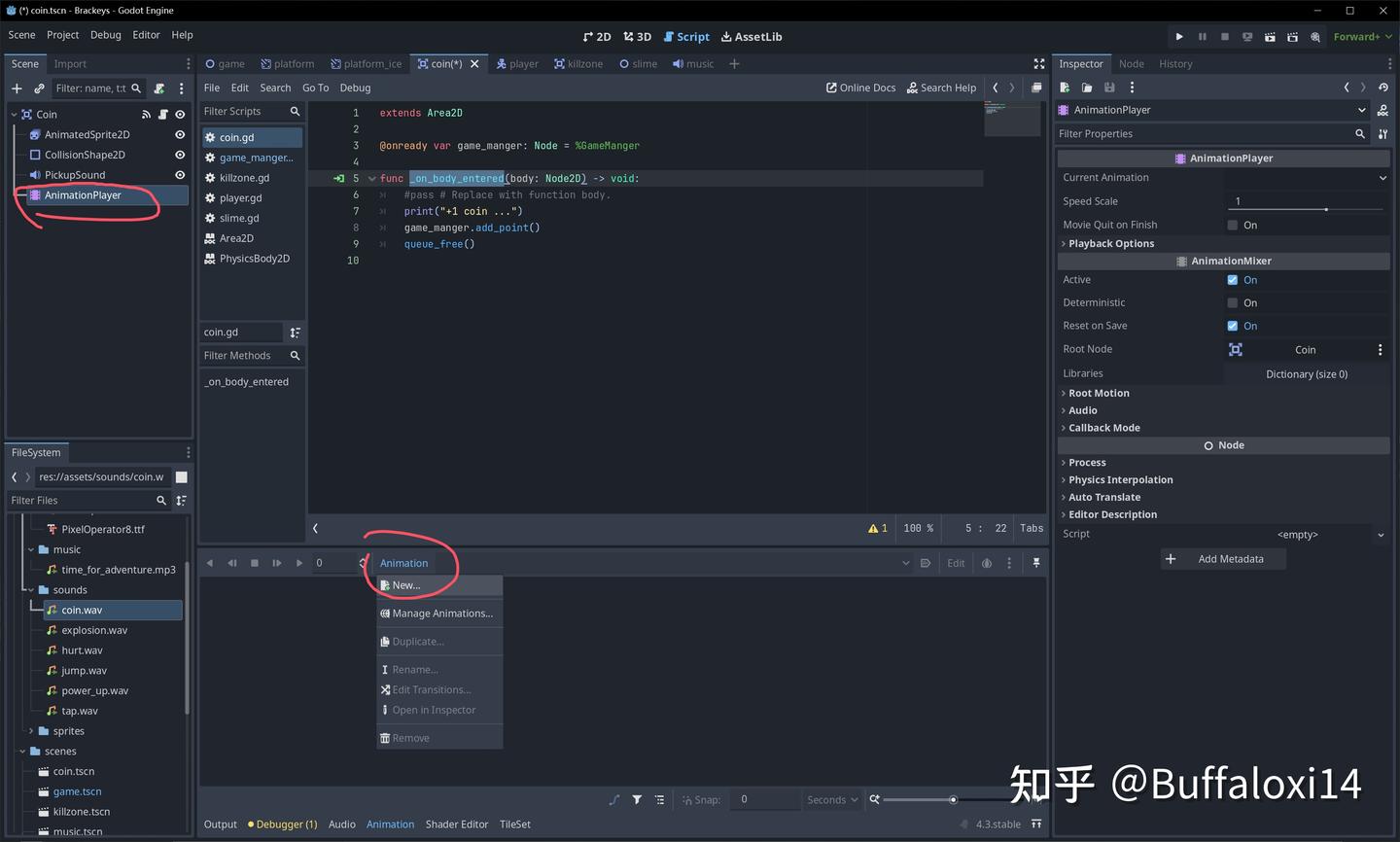Open Manage Animations dialog

[440, 613]
